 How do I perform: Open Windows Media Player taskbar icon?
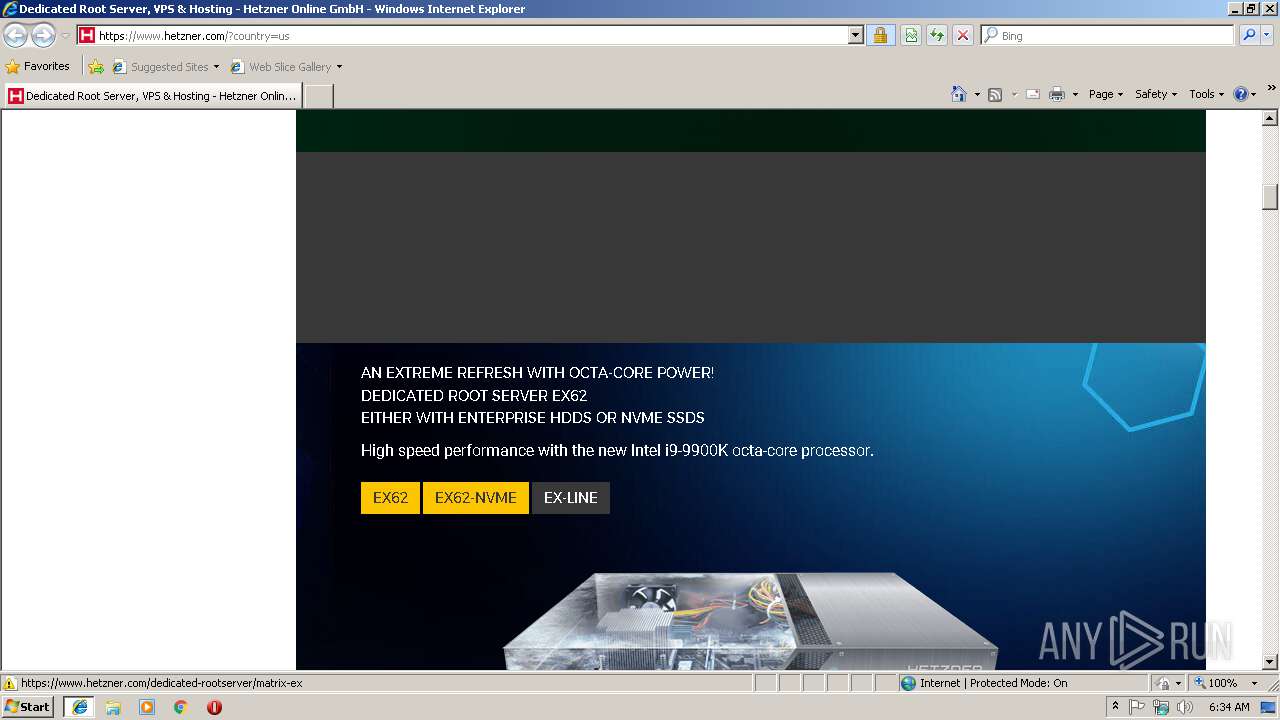[147, 707]
